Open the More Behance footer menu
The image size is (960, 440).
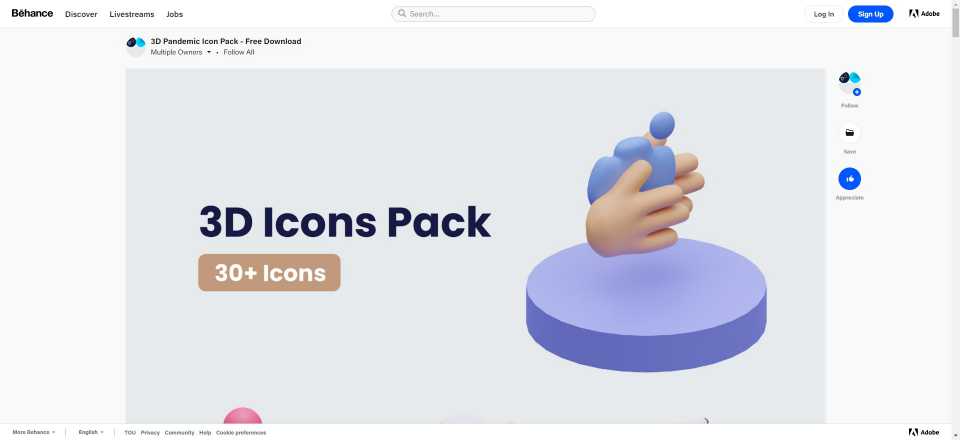[x=34, y=432]
